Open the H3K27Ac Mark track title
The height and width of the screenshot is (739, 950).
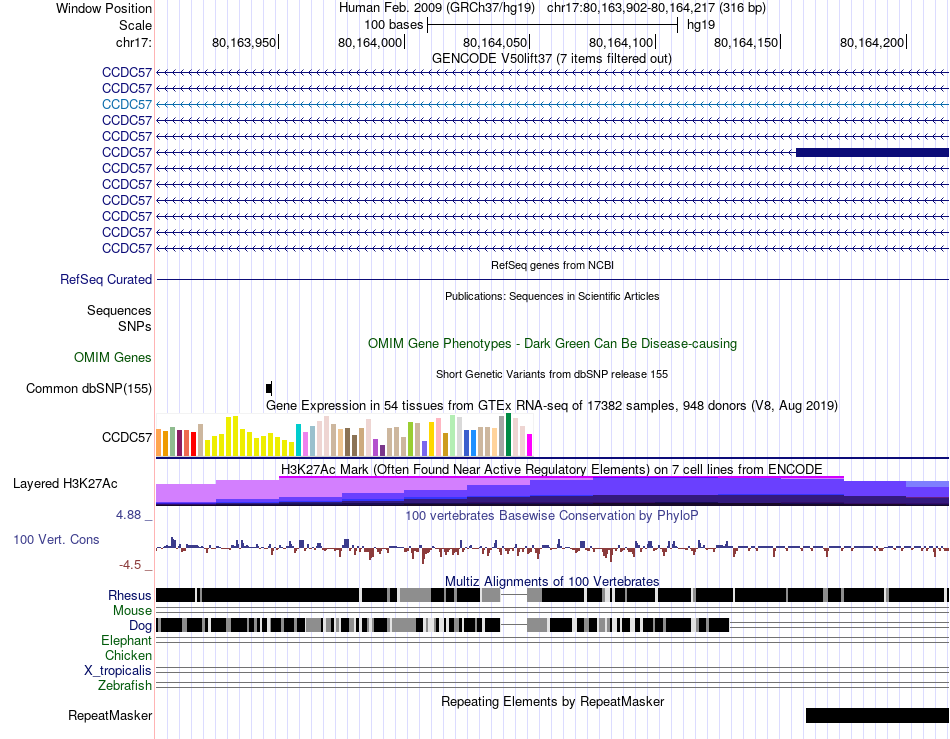point(552,469)
